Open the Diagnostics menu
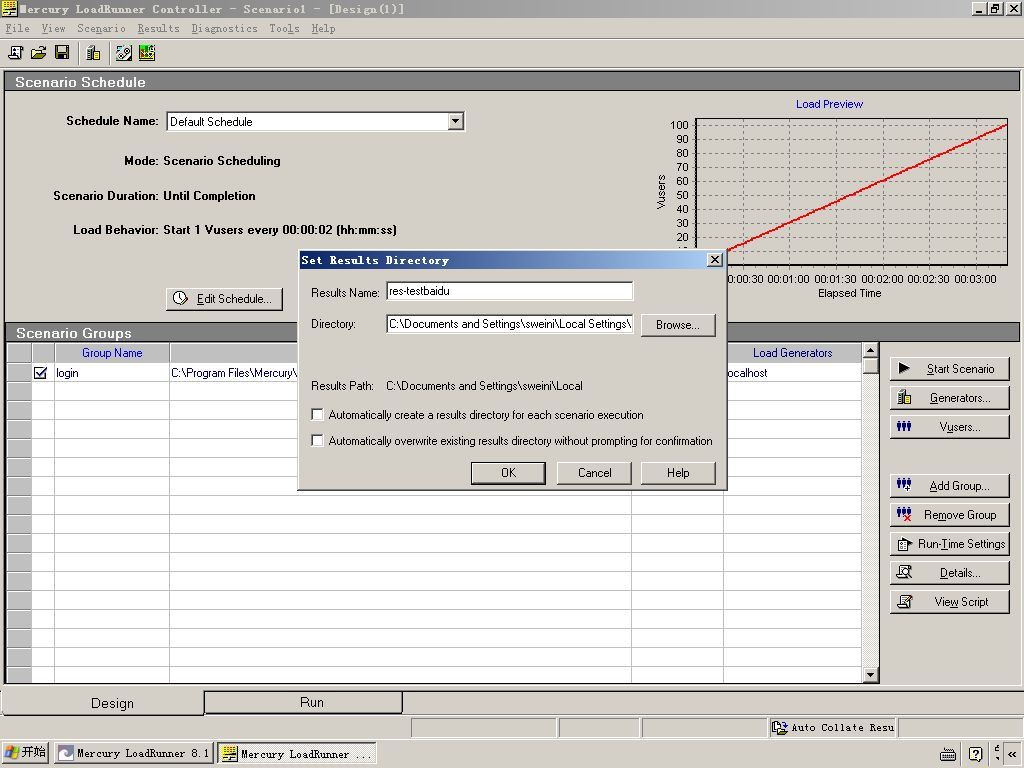Screen dimensions: 1024x768 click(x=224, y=28)
